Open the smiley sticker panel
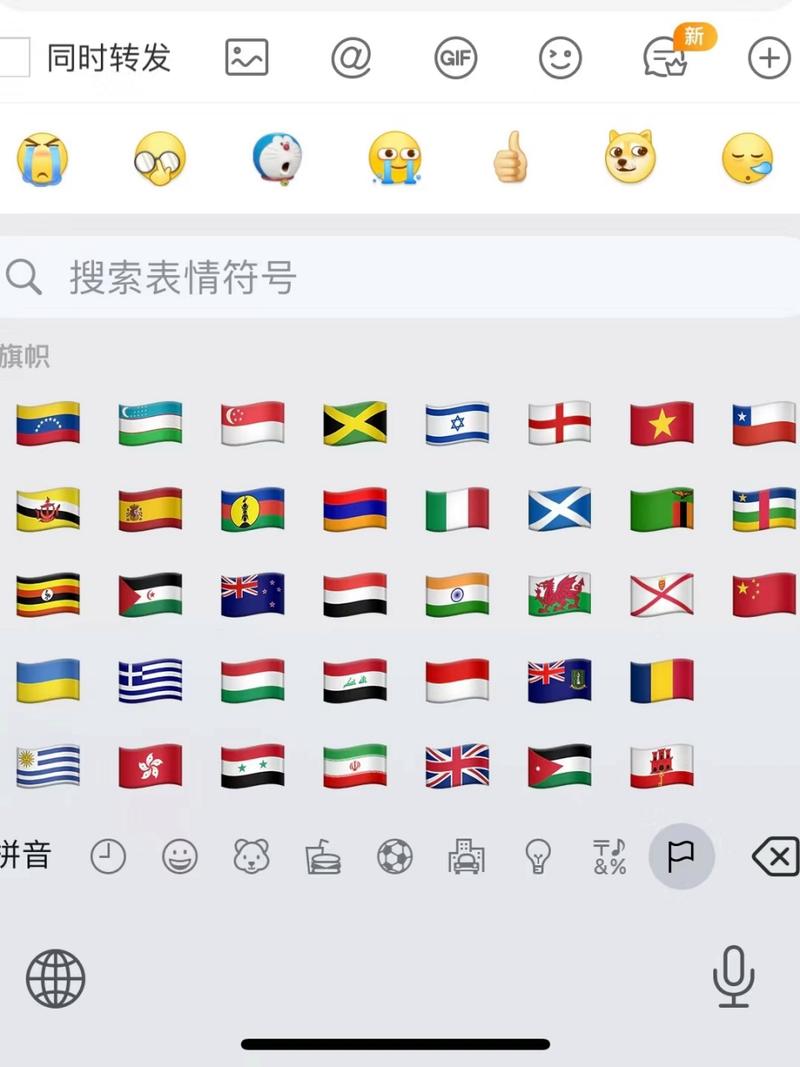 [x=560, y=57]
